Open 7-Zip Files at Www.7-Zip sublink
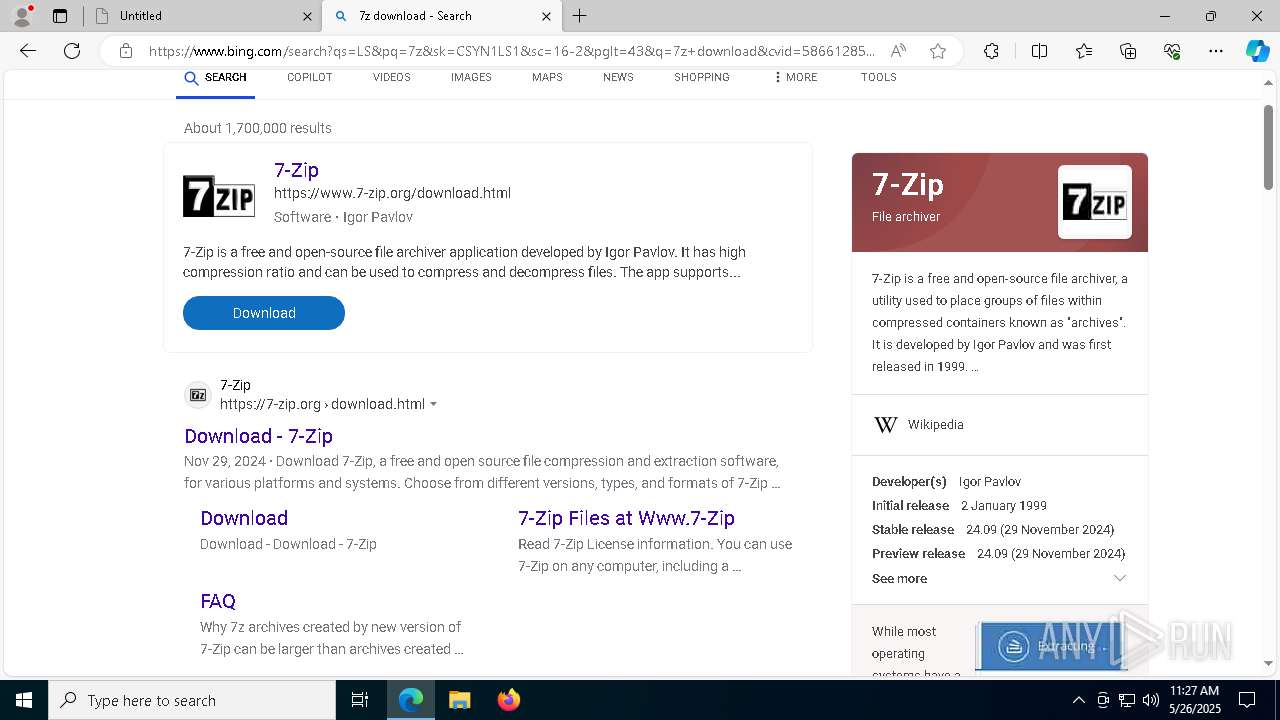 (x=626, y=518)
